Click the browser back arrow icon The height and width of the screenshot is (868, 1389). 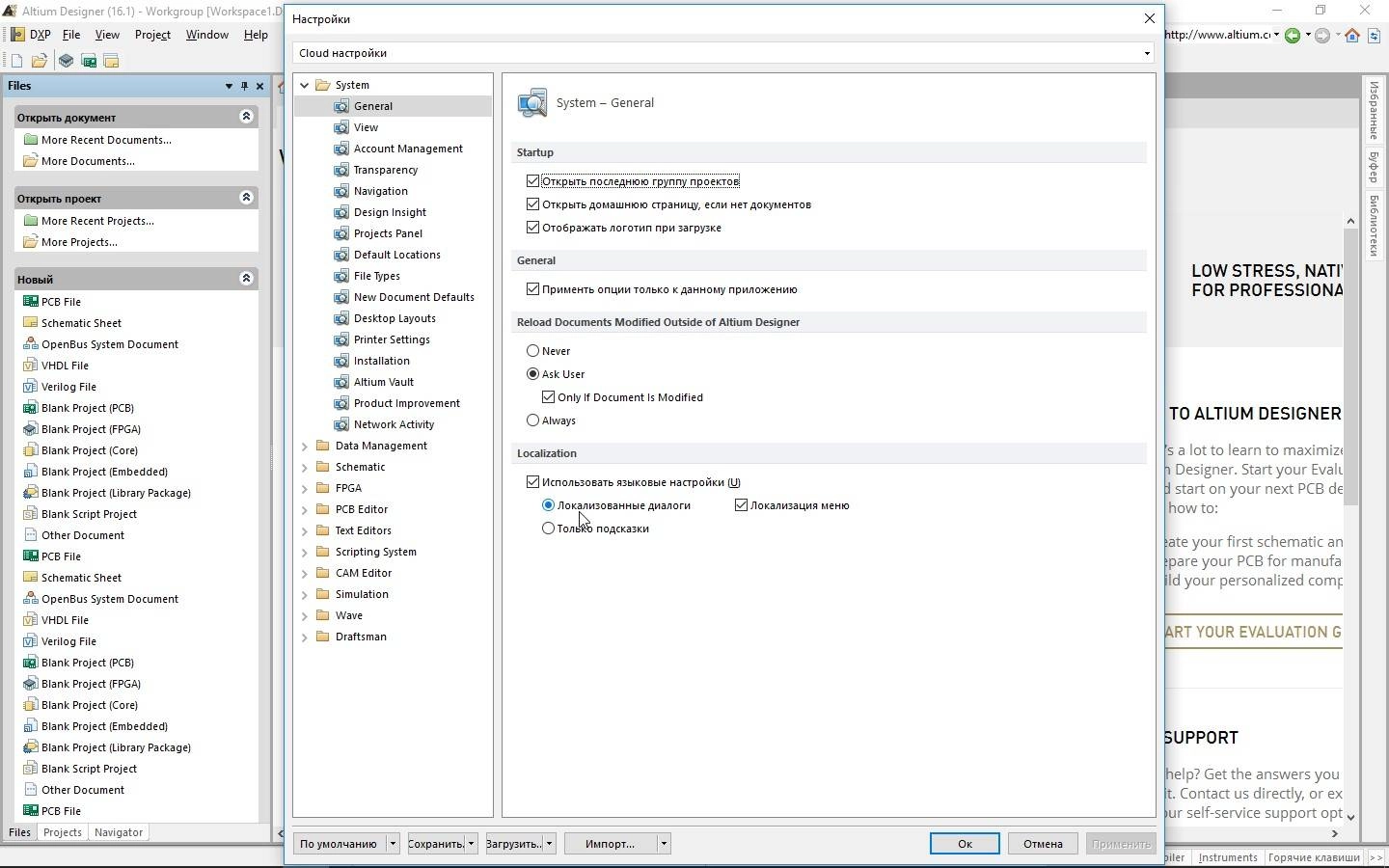[1293, 36]
